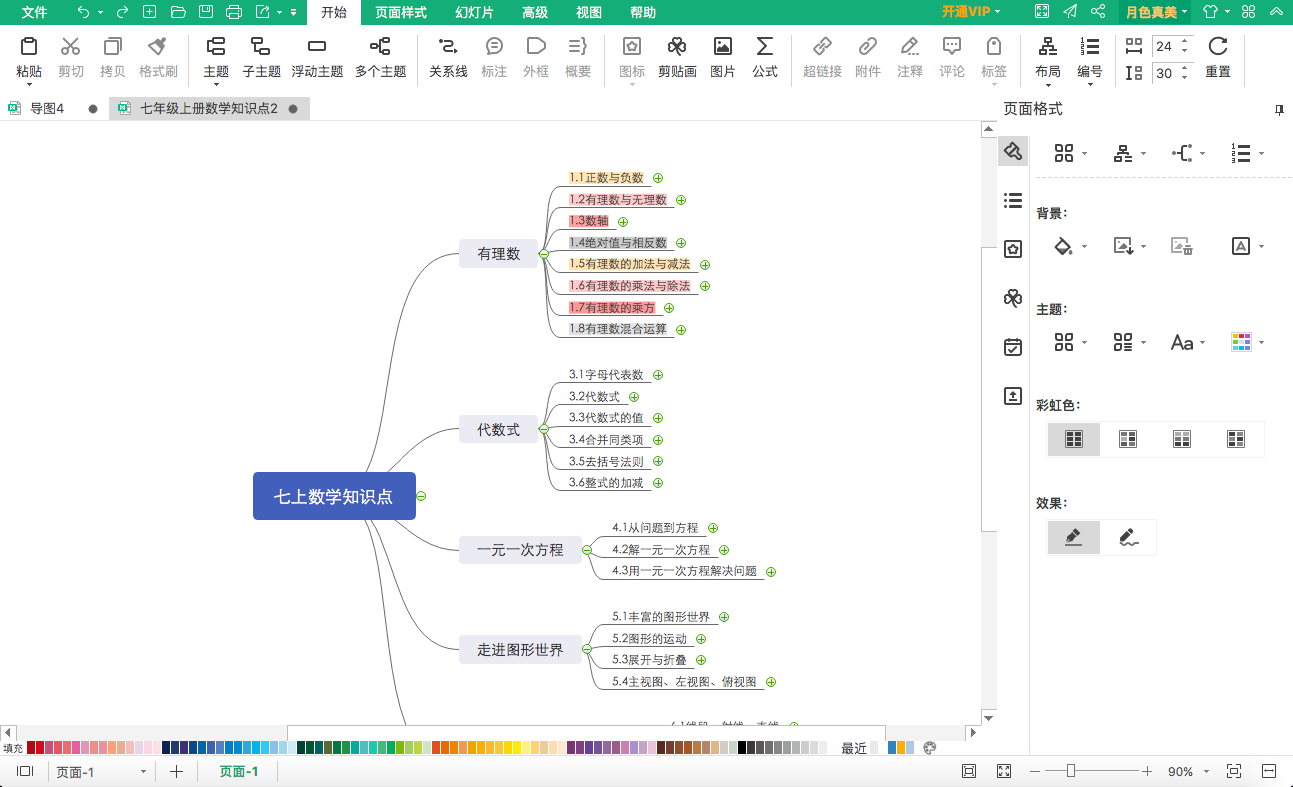Expand the 3.2代数式 node
The height and width of the screenshot is (787, 1293).
pos(634,397)
